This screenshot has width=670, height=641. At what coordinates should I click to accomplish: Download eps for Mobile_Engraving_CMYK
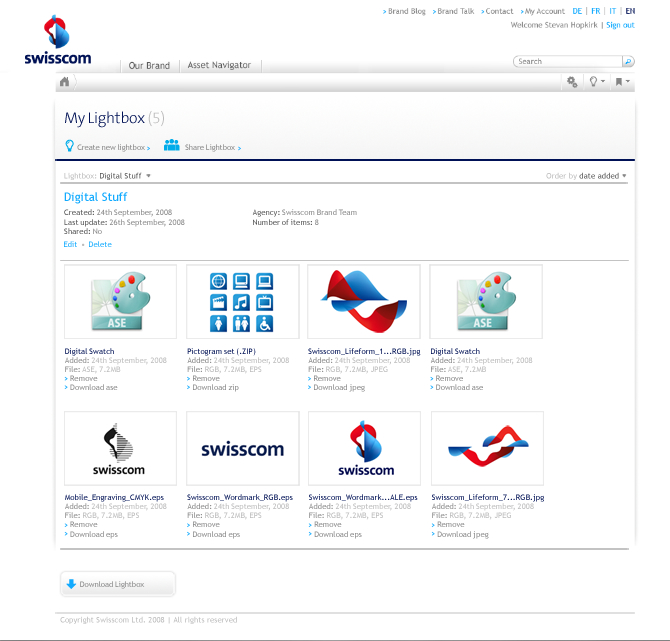94,534
